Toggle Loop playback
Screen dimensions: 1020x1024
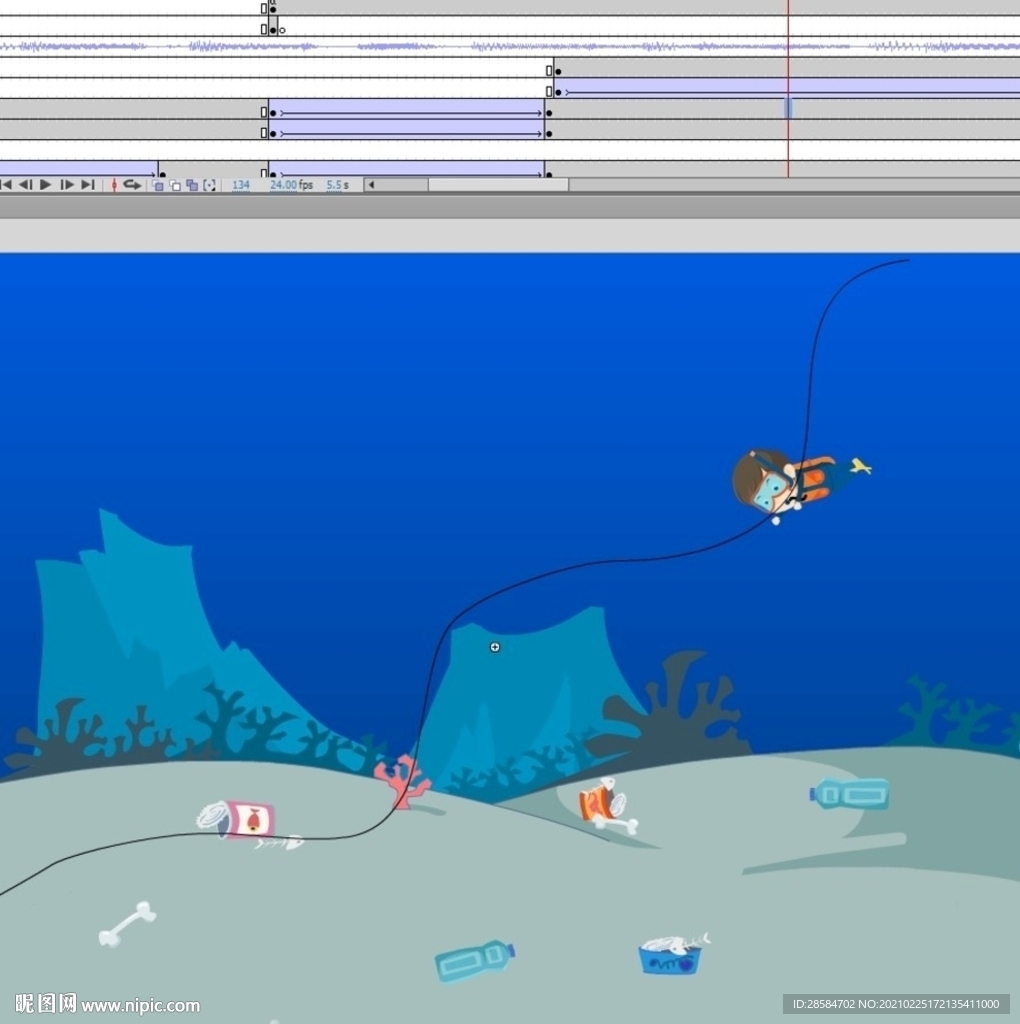[132, 185]
